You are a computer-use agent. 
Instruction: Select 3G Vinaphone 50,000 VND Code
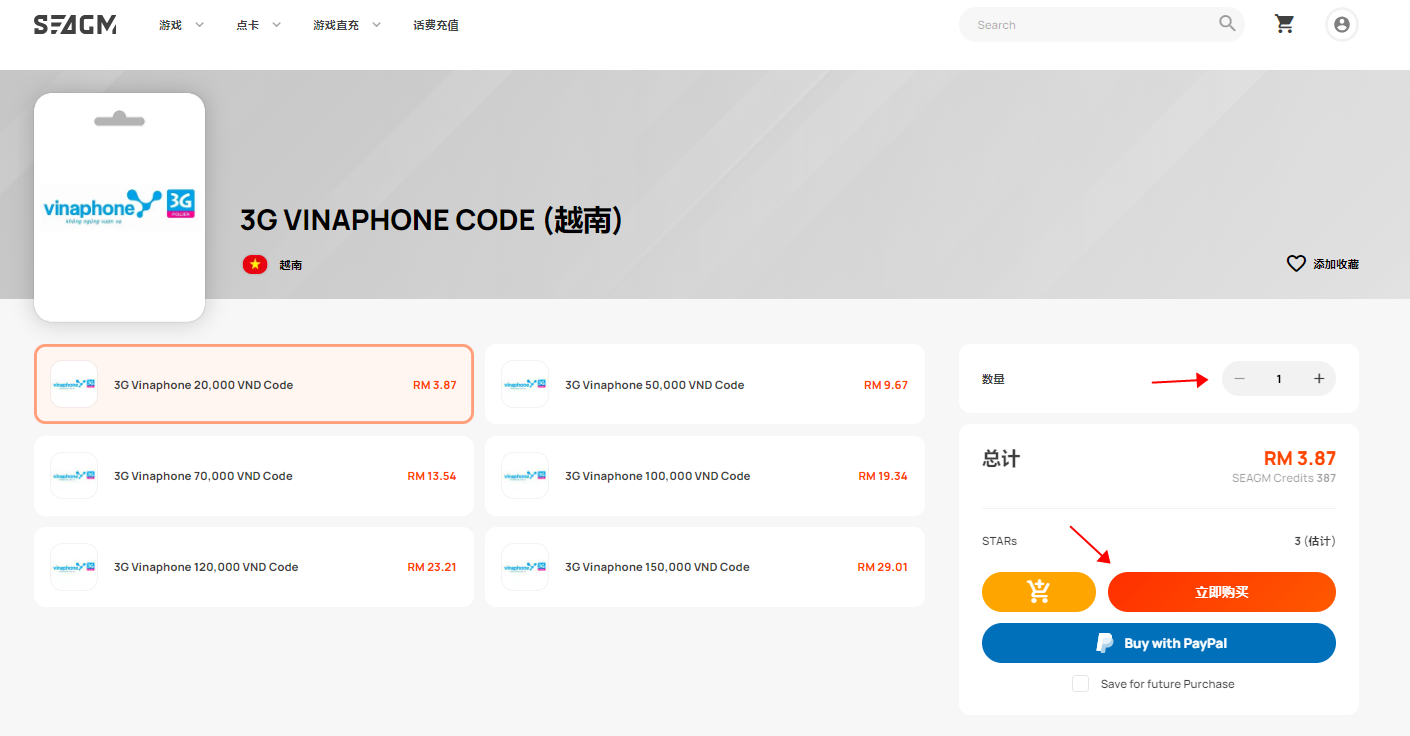[705, 384]
